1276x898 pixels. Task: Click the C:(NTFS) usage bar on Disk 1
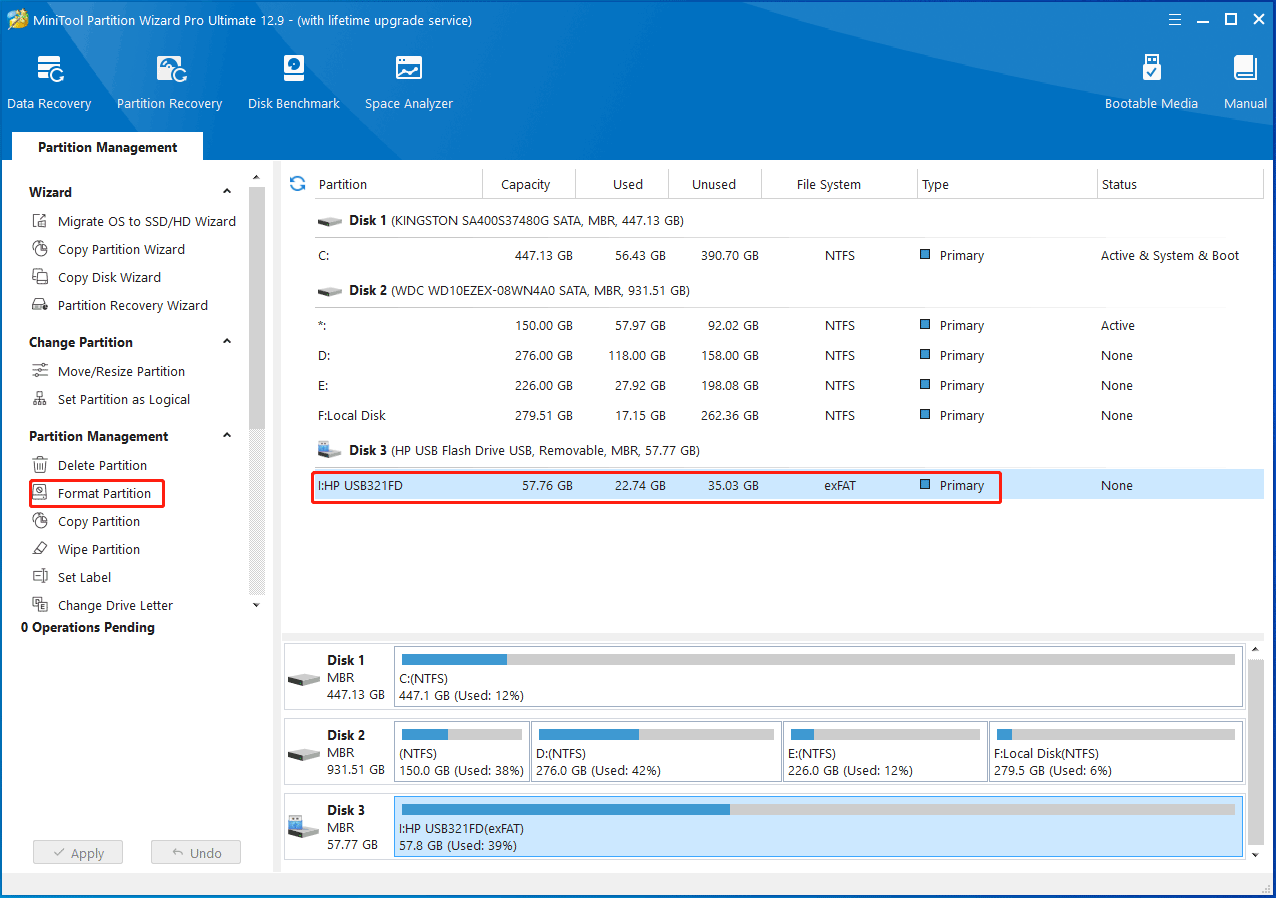coord(817,660)
